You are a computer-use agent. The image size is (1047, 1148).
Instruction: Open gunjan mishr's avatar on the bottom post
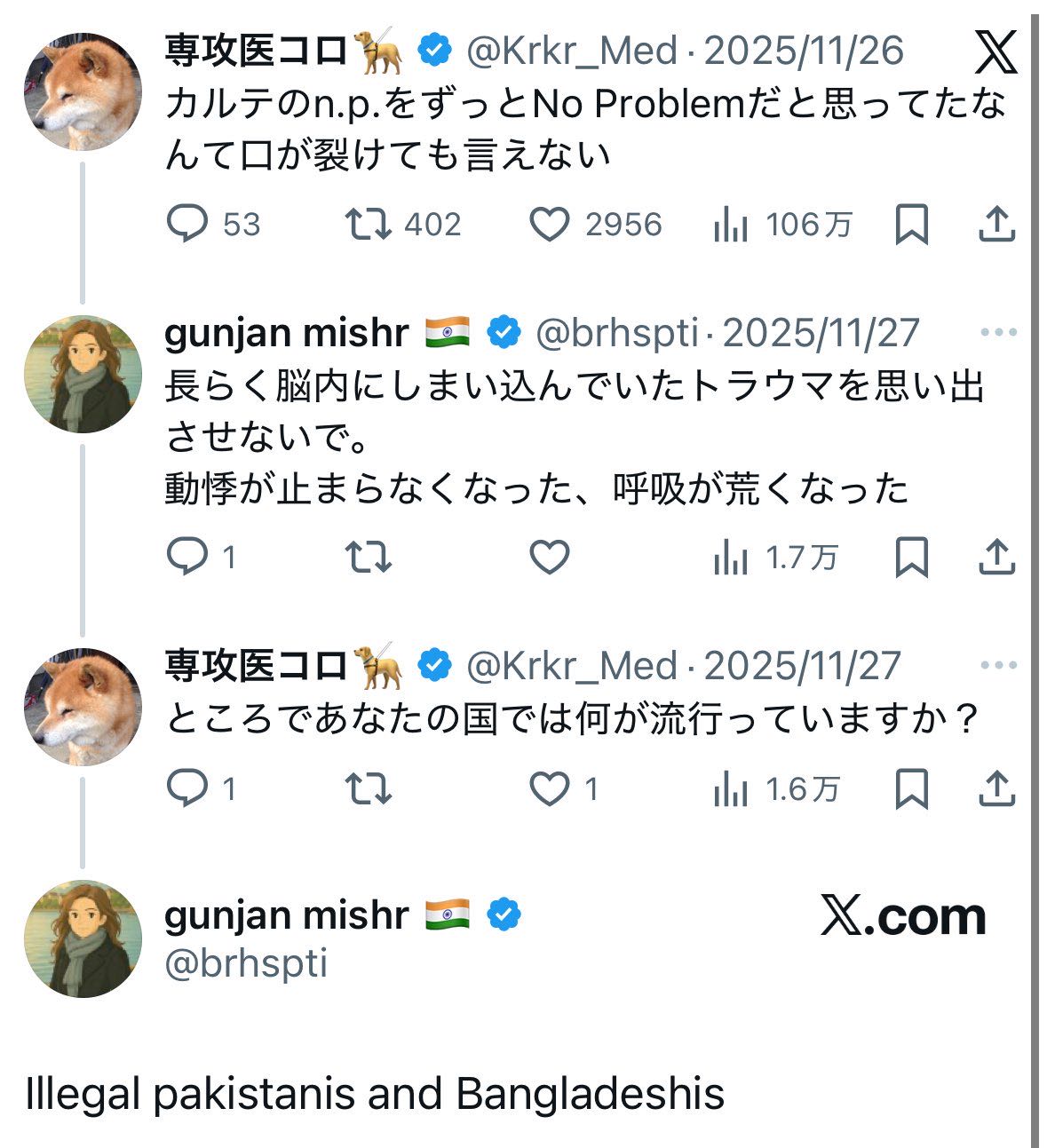coord(83,939)
